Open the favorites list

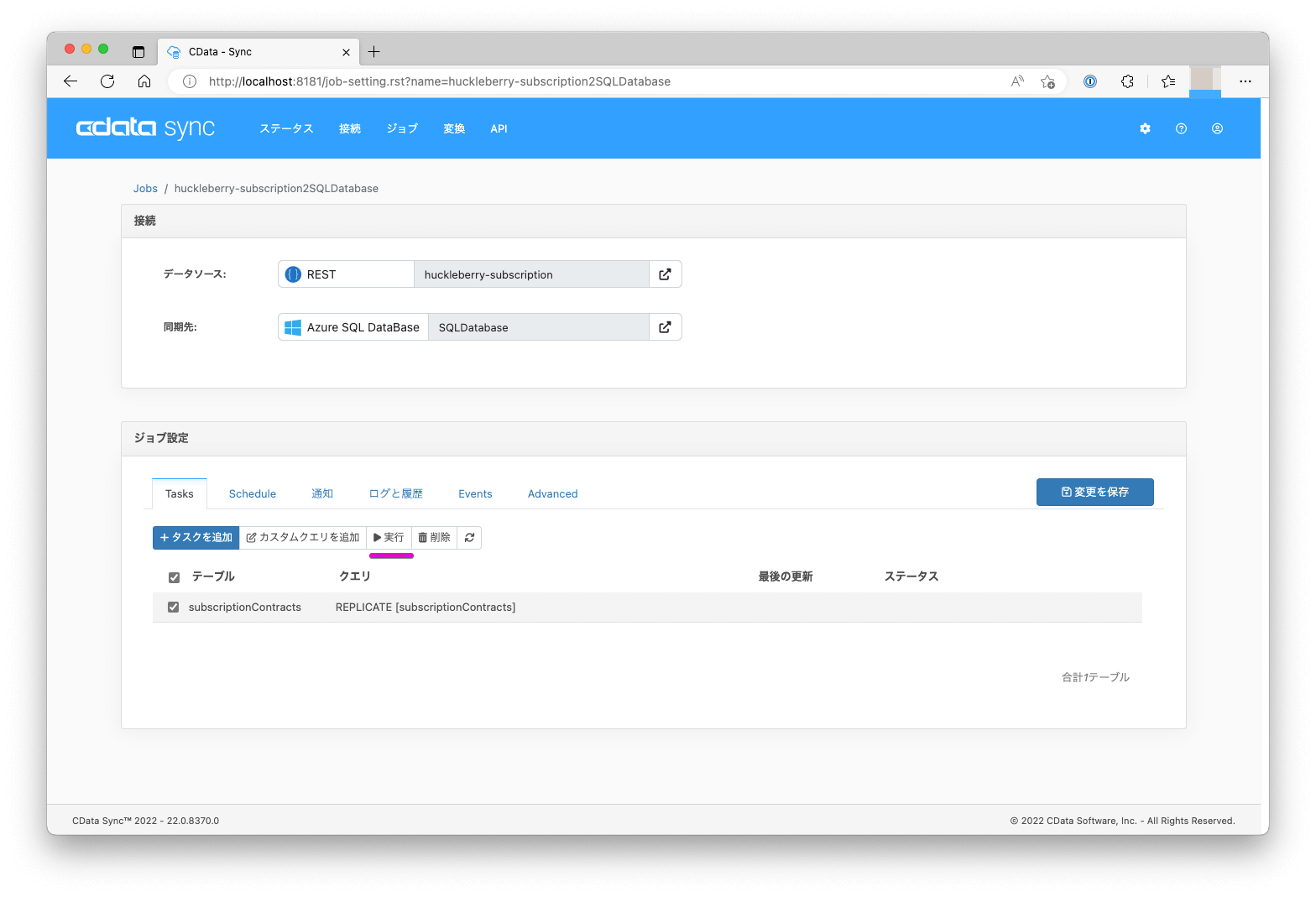(1168, 81)
